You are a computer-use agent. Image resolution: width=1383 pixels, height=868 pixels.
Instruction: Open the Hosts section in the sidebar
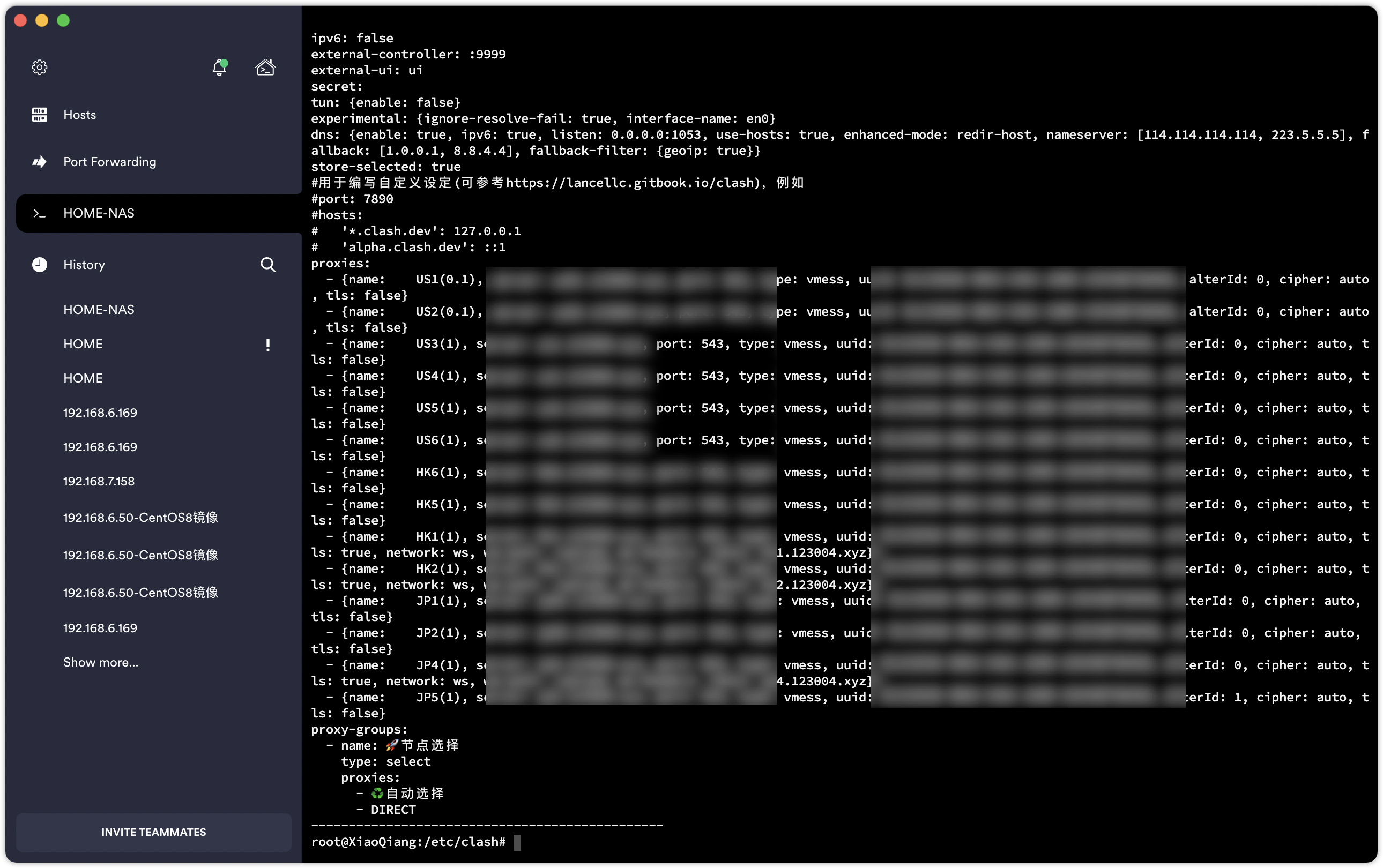click(79, 114)
